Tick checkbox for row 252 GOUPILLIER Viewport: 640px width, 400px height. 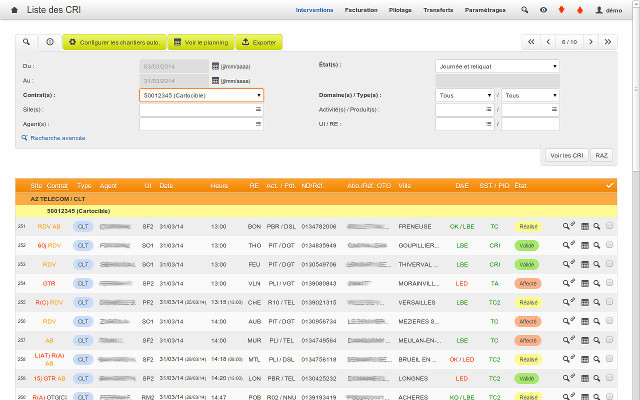[609, 244]
